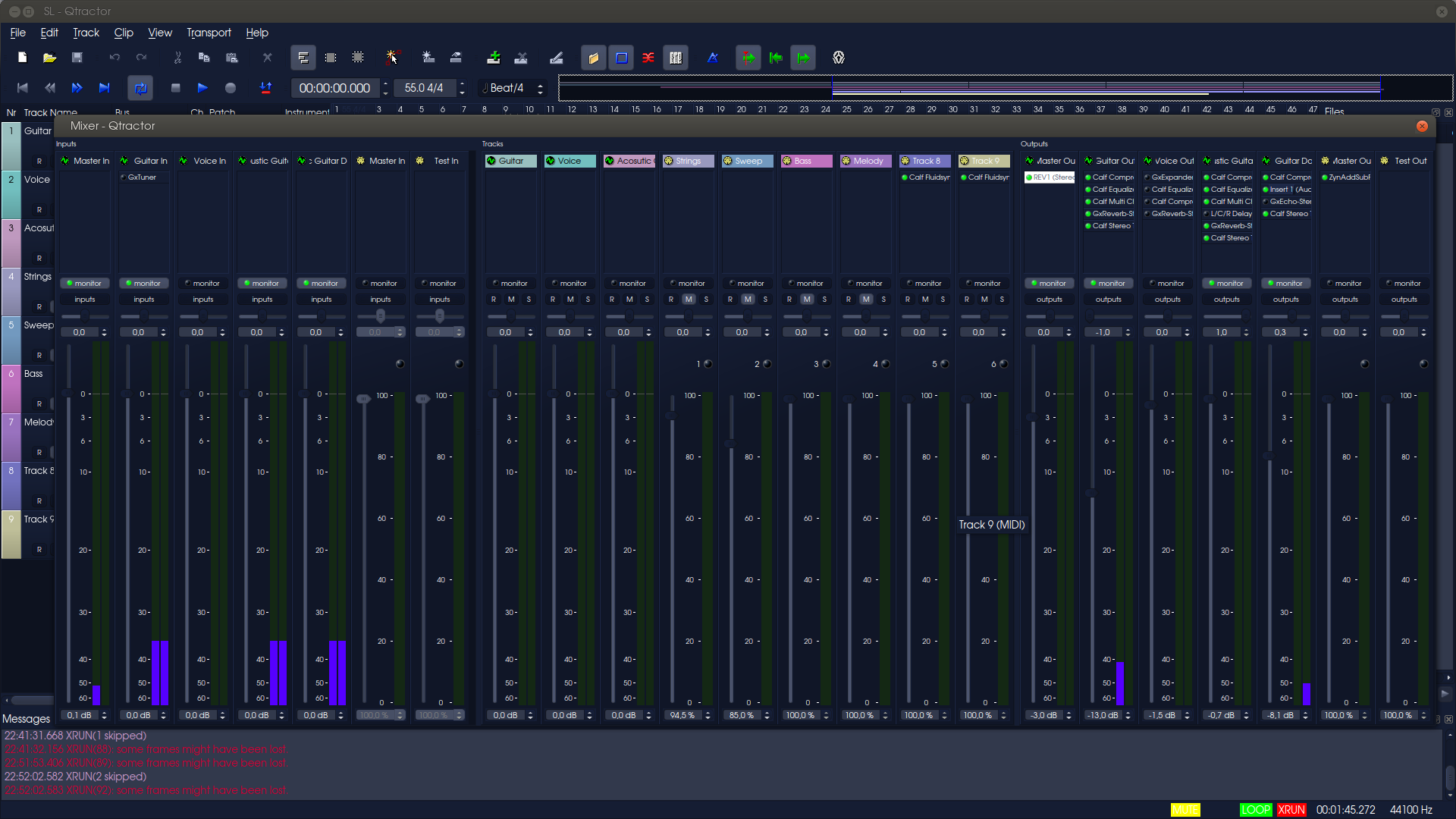Click the Stop transport button
The width and height of the screenshot is (1456, 819).
(176, 88)
